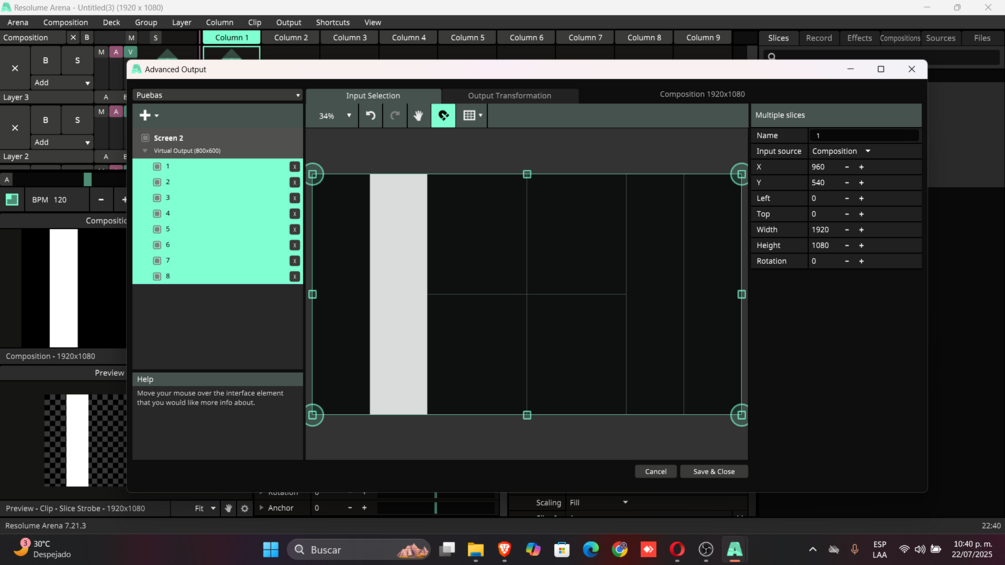Click the bottom-left corner handle of the slice
This screenshot has height=565, width=1005.
(313, 415)
